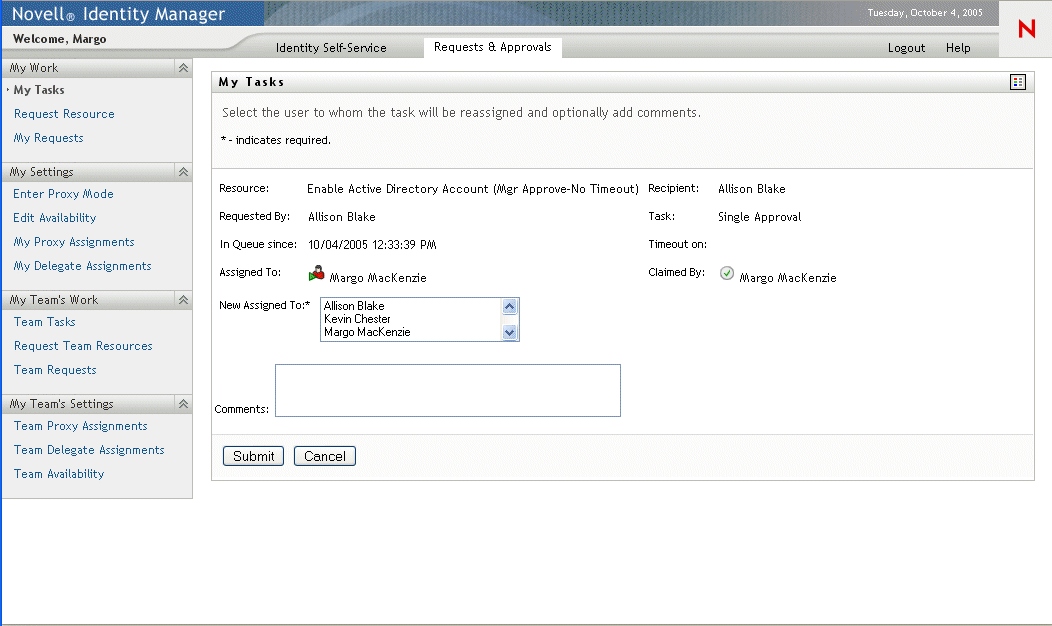
Task: Click the Submit button
Action: pyautogui.click(x=254, y=456)
